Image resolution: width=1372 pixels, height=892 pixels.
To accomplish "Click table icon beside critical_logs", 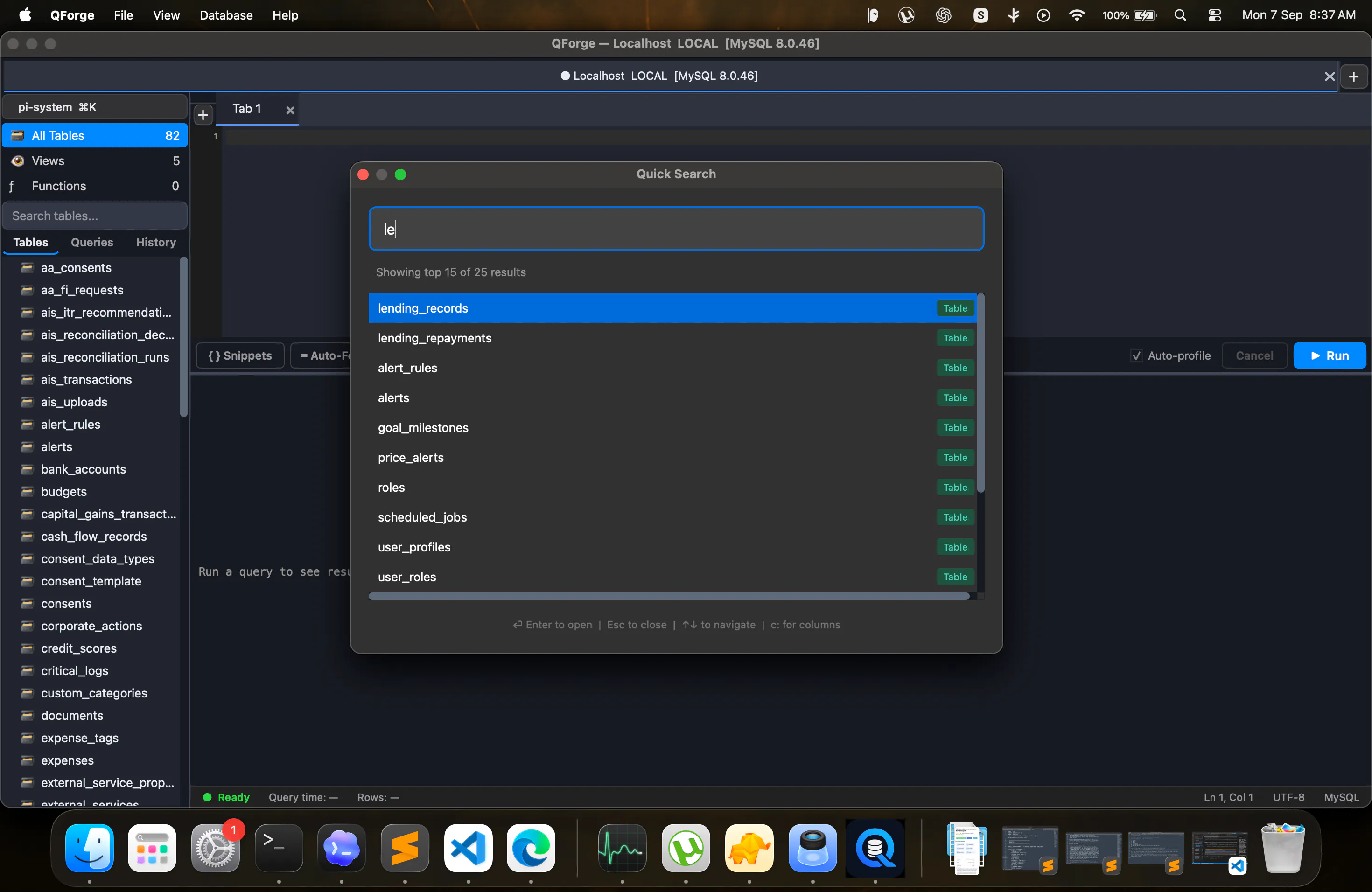I will pyautogui.click(x=27, y=671).
